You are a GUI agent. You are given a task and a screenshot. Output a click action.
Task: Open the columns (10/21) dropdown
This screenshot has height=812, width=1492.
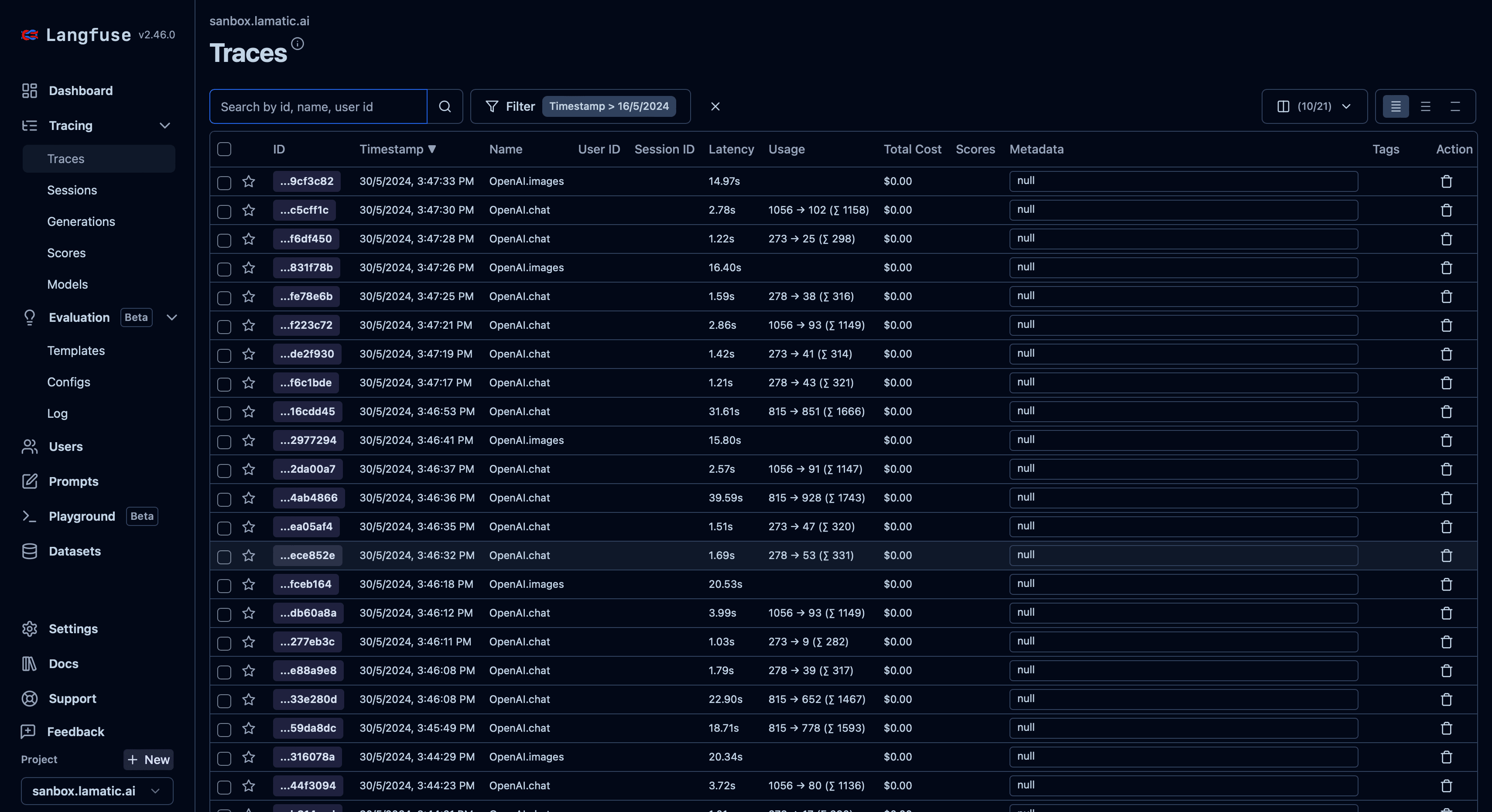[1314, 106]
